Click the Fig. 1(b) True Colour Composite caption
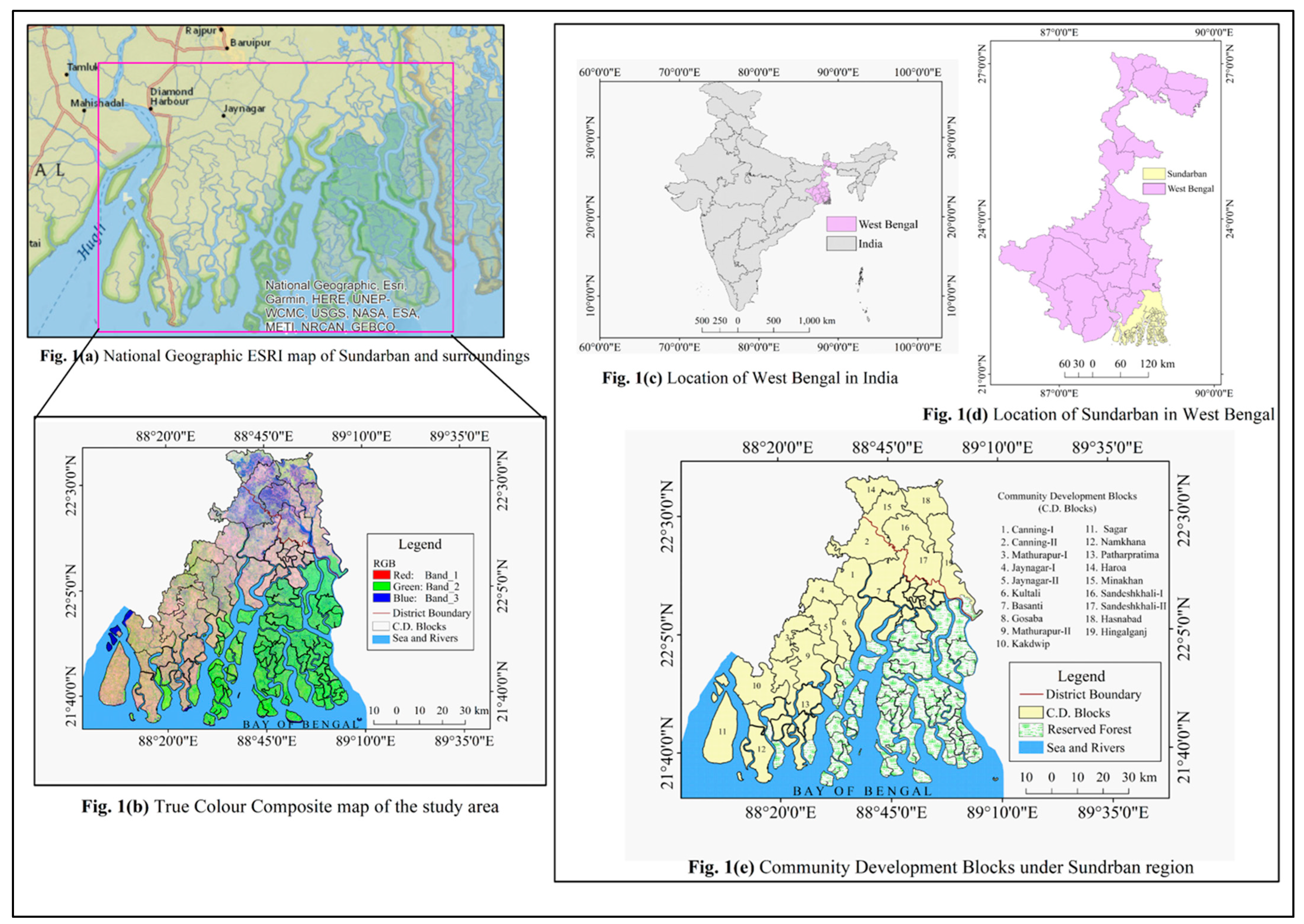This screenshot has width=1304, height=924. click(x=290, y=807)
